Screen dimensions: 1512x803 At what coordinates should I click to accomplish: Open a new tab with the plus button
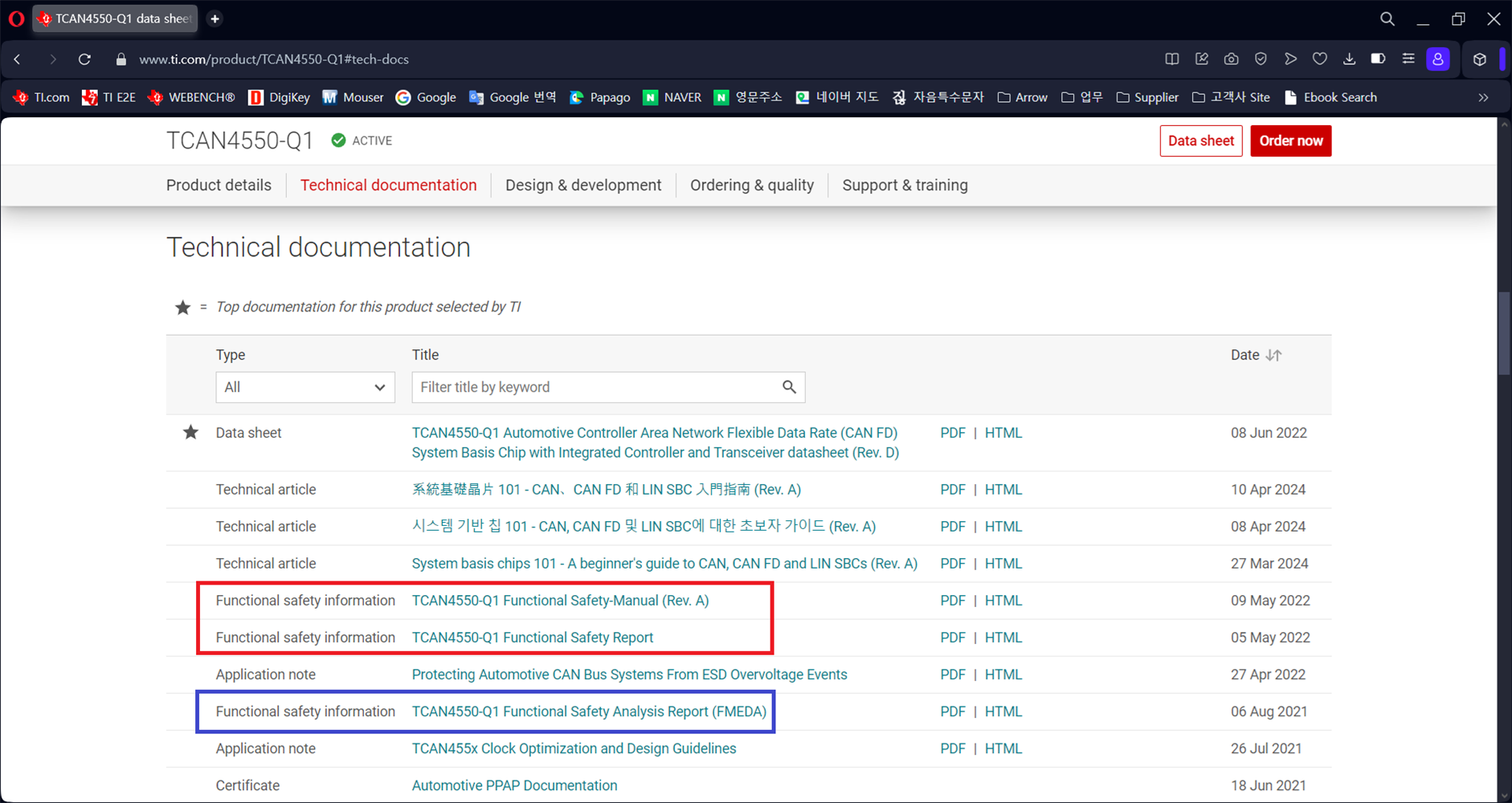click(x=215, y=18)
